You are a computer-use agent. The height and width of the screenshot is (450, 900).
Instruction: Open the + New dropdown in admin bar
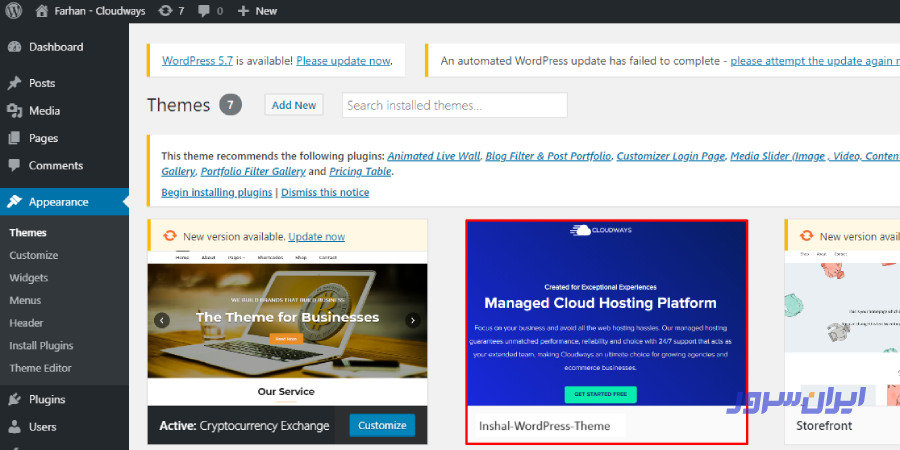[x=257, y=11]
